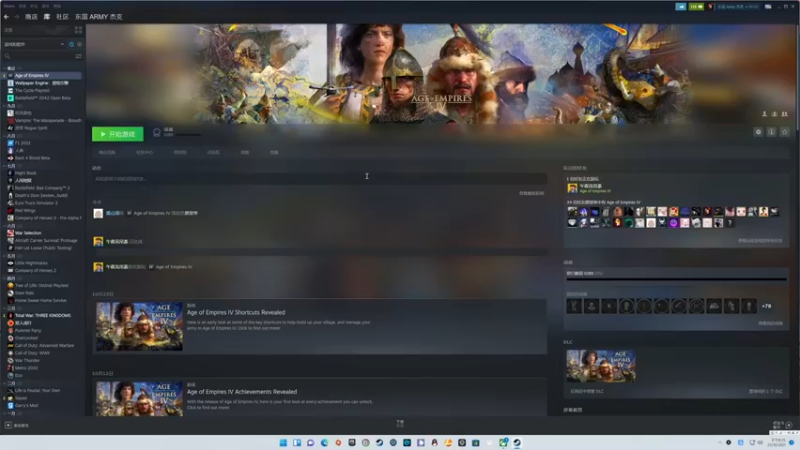
Task: Select Vampire: The Masquerade entry
Action: 42,120
